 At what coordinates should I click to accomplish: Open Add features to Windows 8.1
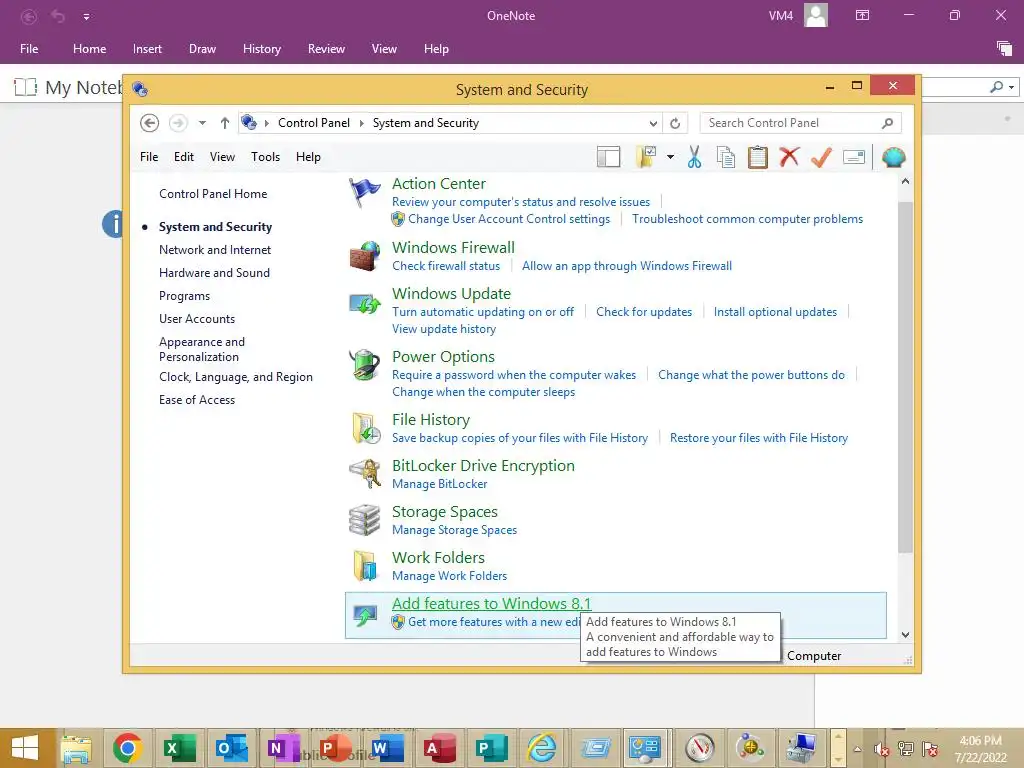point(492,603)
